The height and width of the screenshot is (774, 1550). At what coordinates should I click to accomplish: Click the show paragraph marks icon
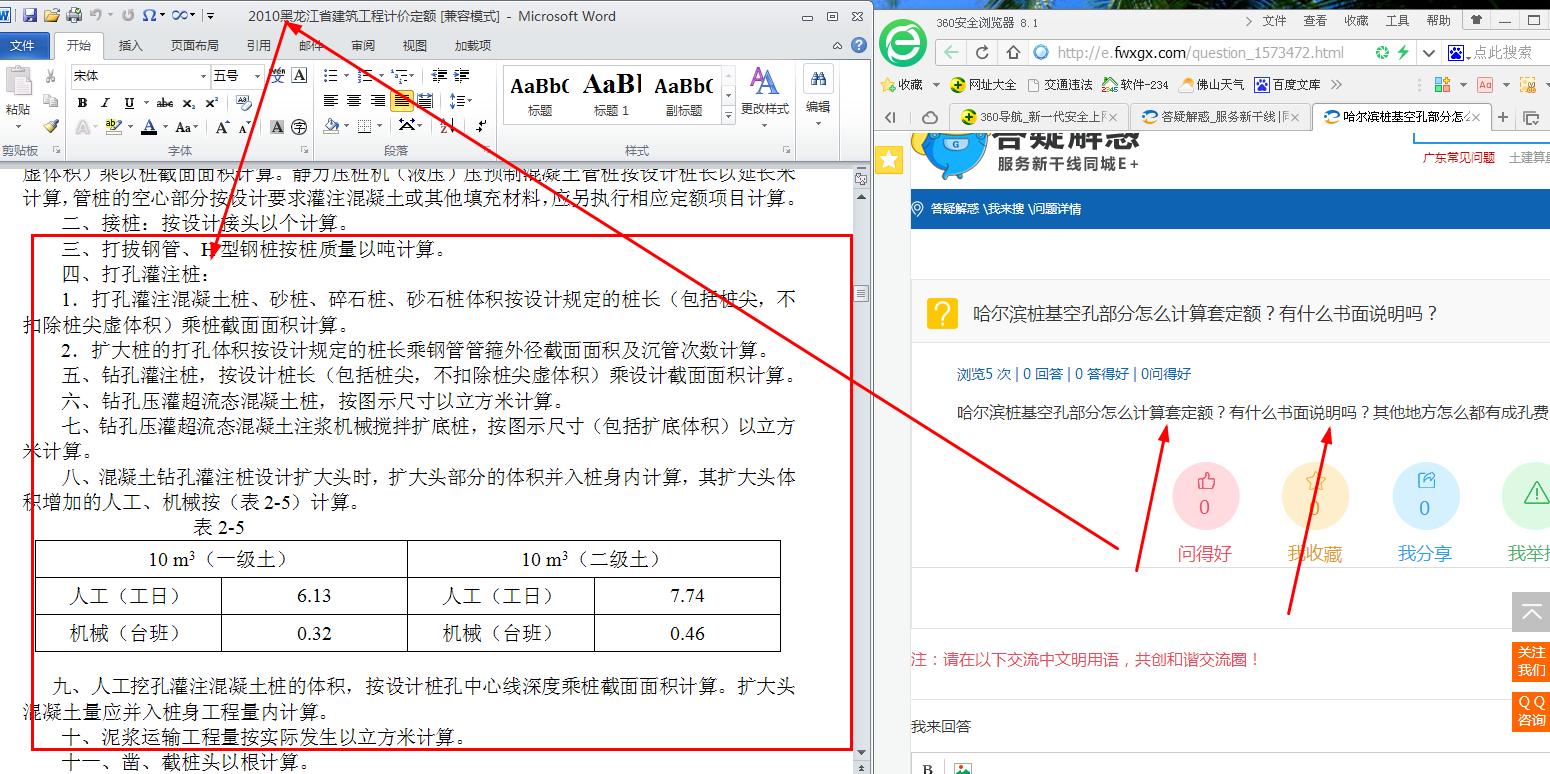481,127
